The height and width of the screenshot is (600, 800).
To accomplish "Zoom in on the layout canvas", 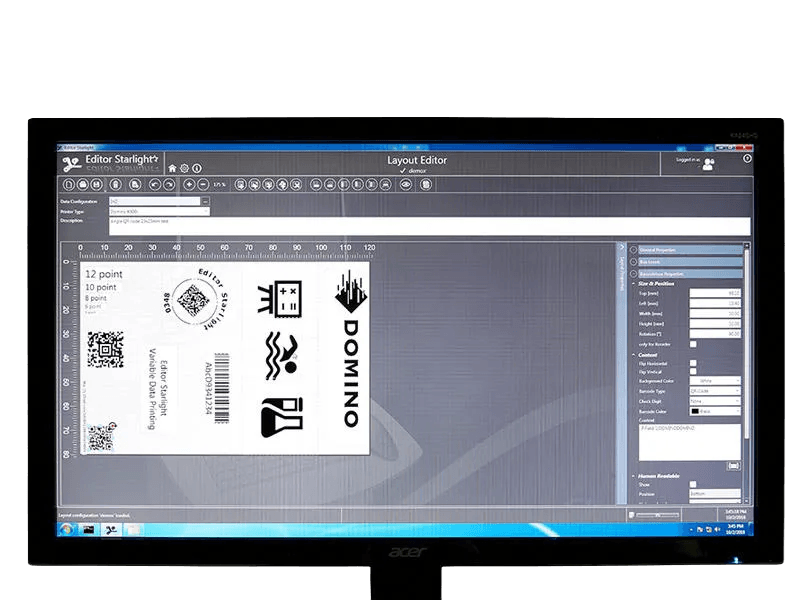I will tap(189, 185).
